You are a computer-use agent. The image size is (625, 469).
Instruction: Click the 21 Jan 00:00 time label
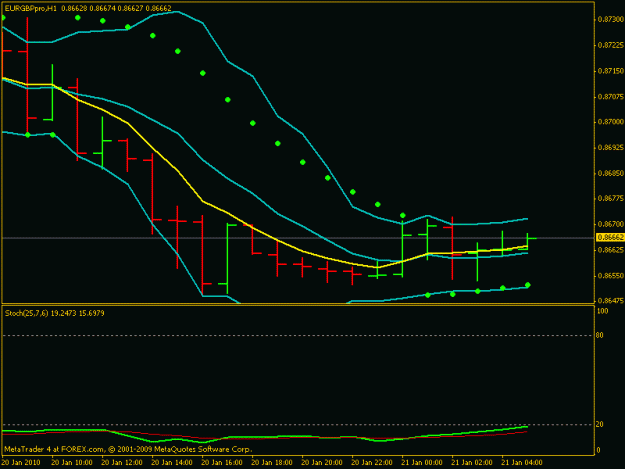[422, 463]
